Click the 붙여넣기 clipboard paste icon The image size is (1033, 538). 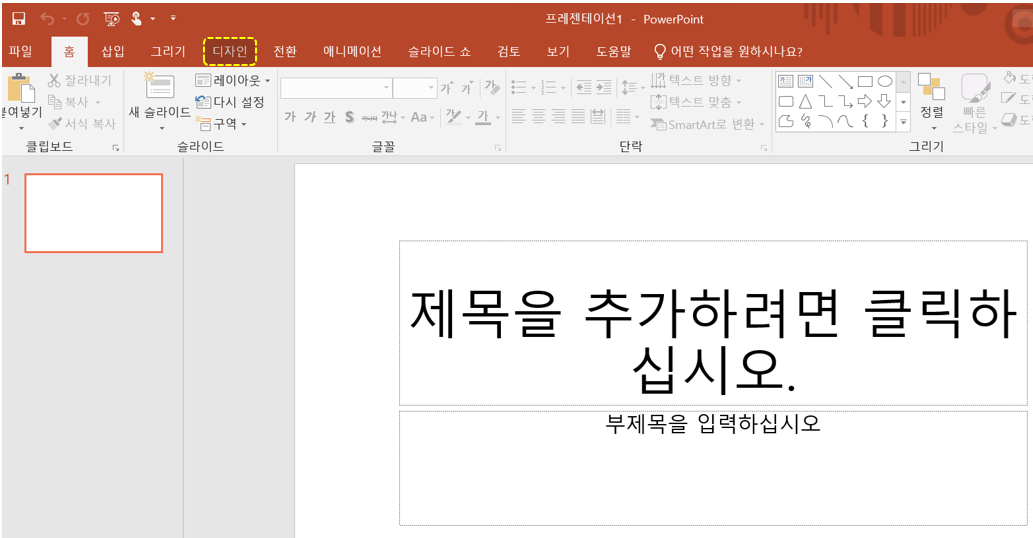pos(20,87)
